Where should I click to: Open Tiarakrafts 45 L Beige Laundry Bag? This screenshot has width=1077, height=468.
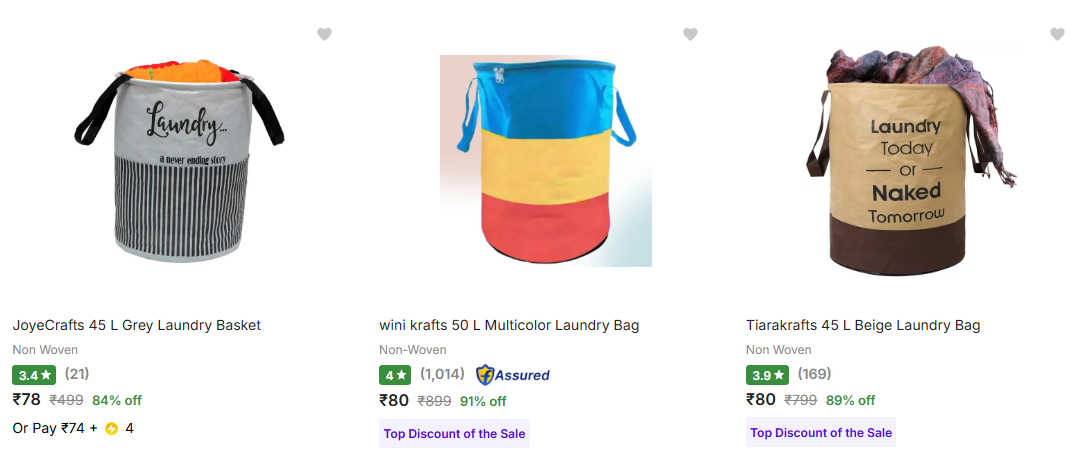coord(863,325)
